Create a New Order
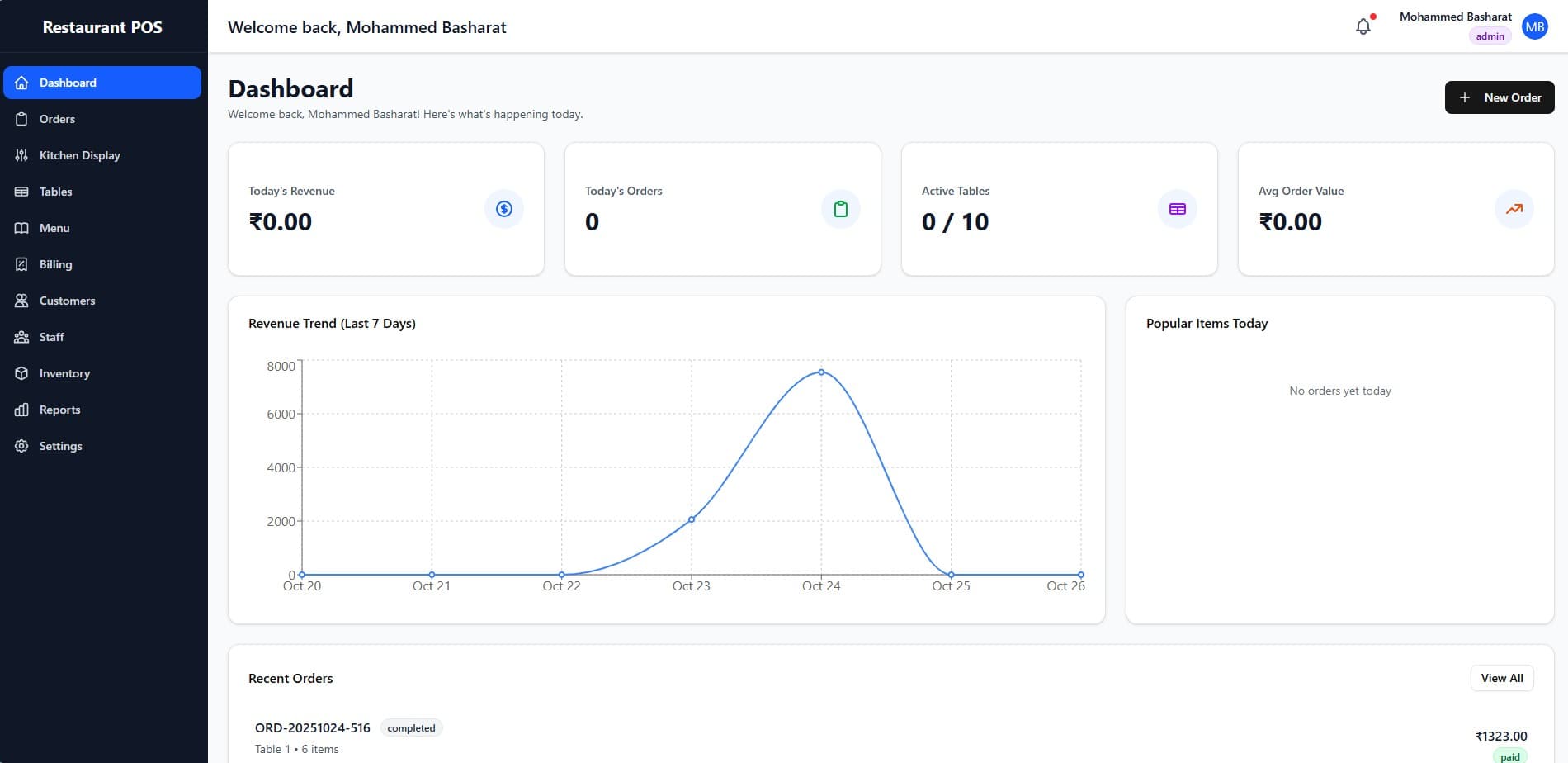The height and width of the screenshot is (763, 1568). pyautogui.click(x=1499, y=97)
